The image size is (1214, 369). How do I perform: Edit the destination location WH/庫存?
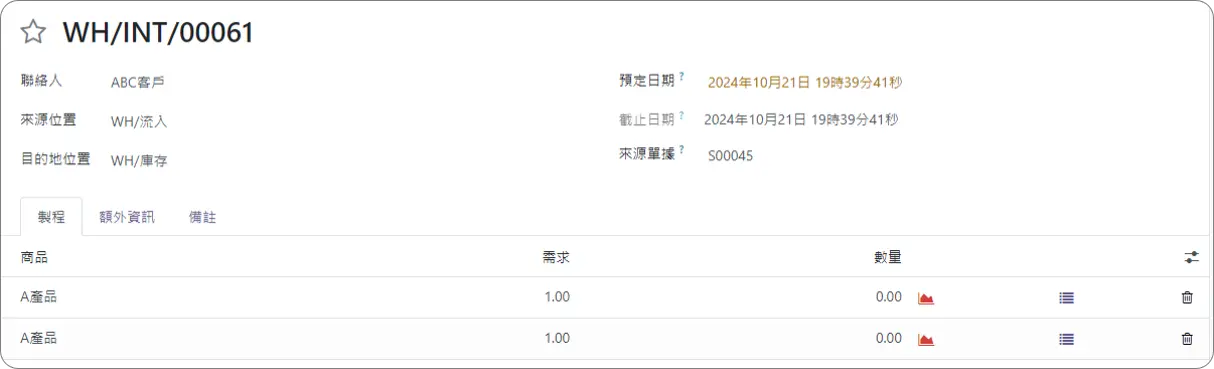[139, 160]
